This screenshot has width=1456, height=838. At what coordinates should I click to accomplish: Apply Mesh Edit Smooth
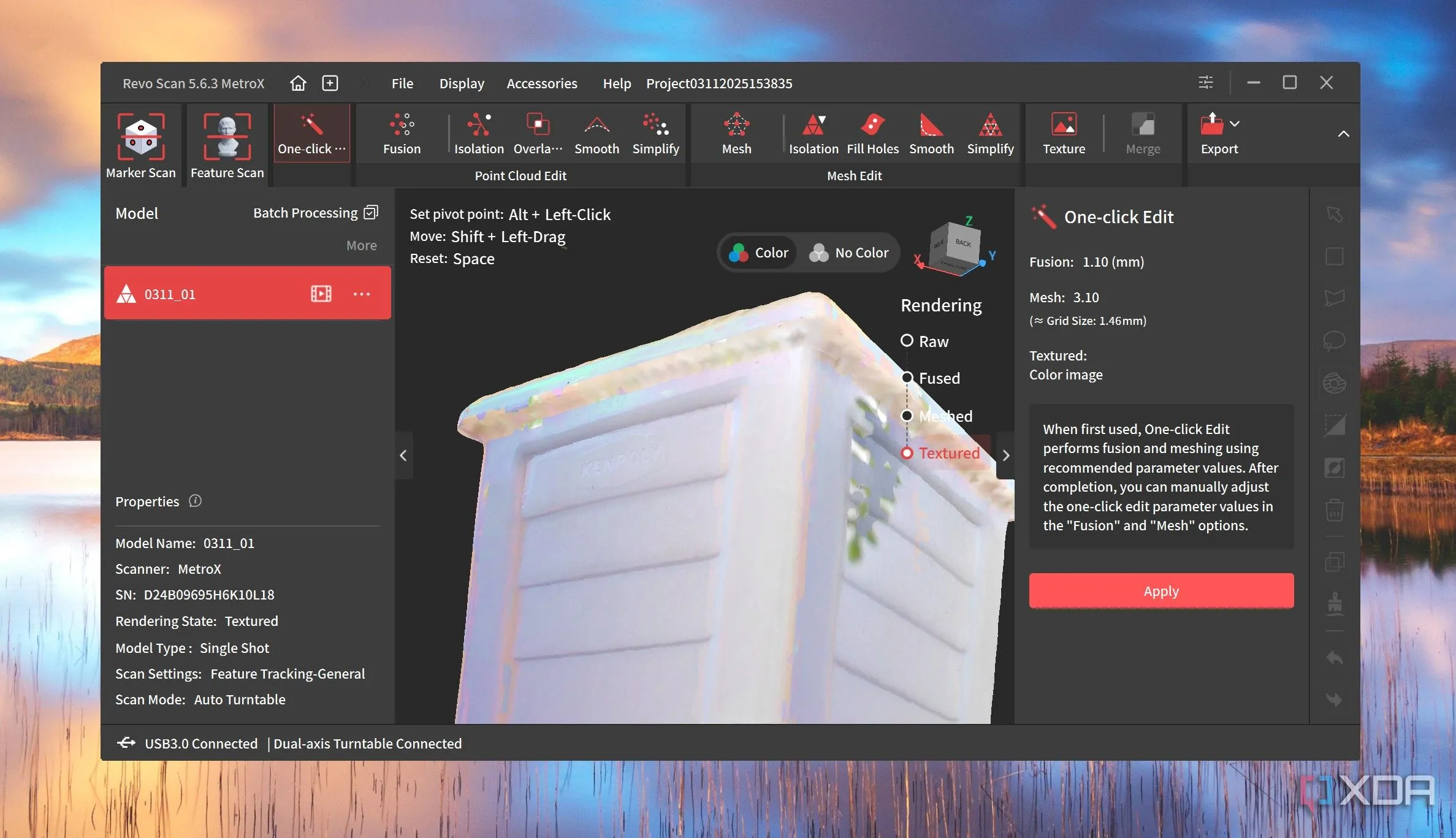pos(931,134)
